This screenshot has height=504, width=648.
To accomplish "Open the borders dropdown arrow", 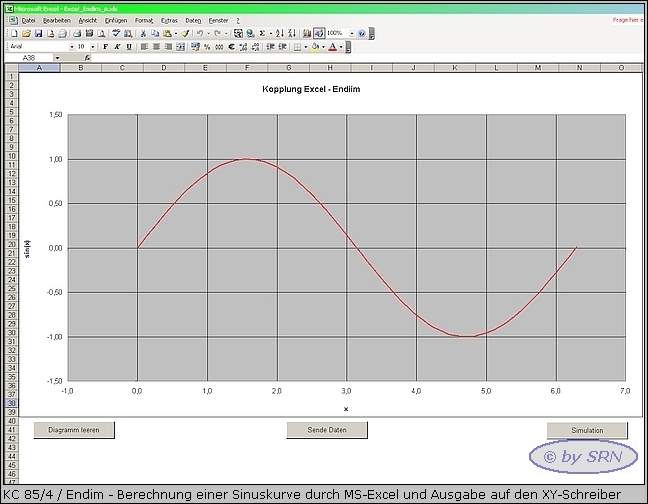I will [306, 47].
